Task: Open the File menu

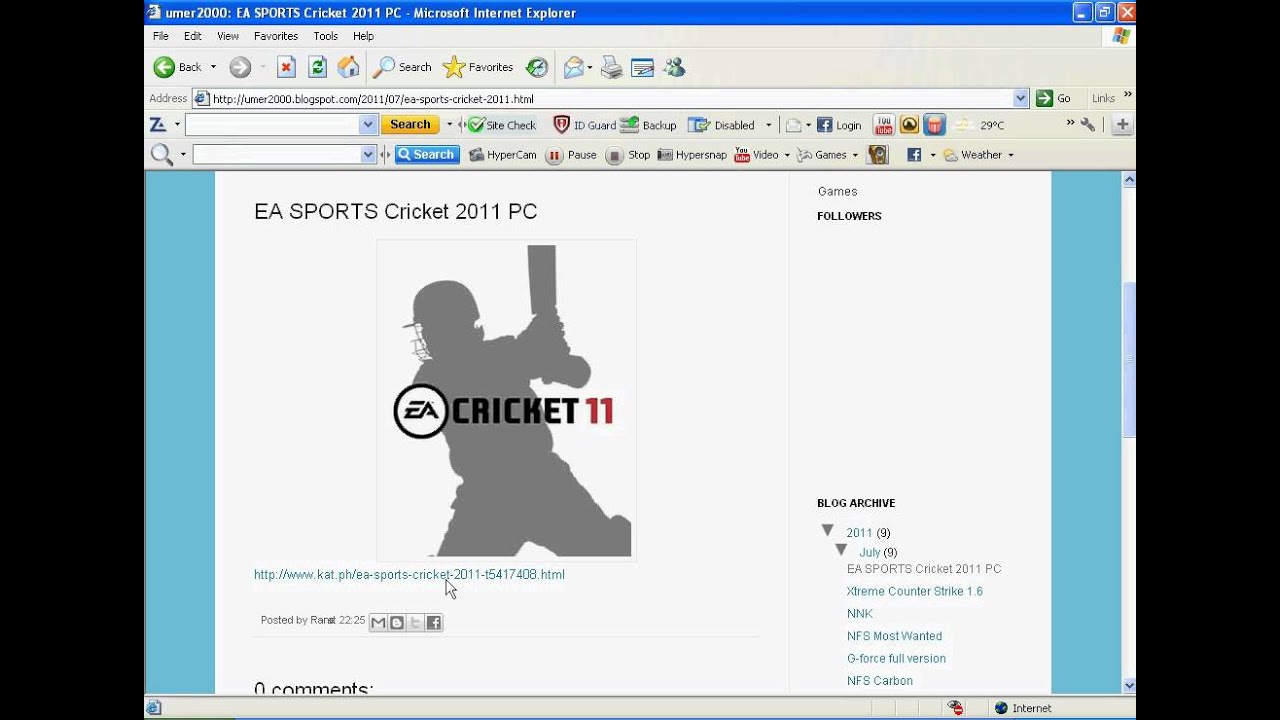Action: click(160, 36)
